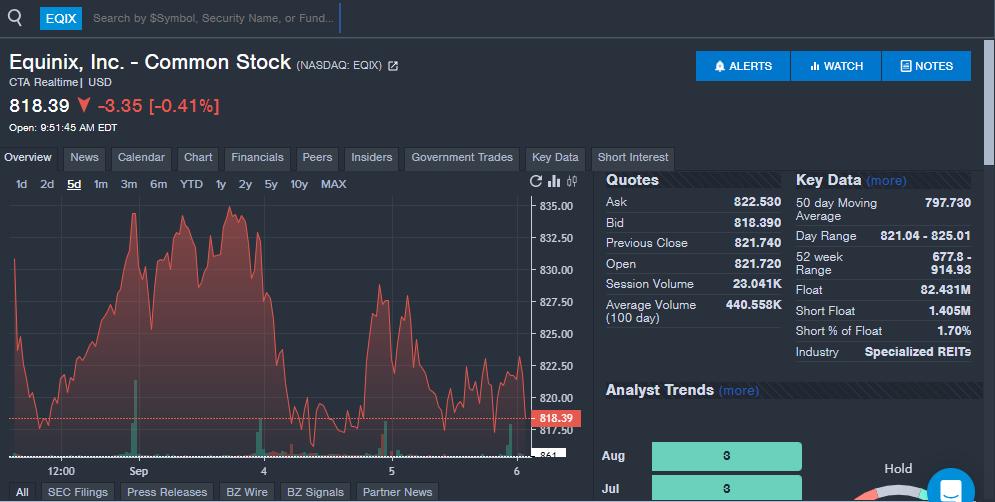Open the external link icon beside NASDAQ: EQIX
995x502 pixels.
[x=393, y=65]
